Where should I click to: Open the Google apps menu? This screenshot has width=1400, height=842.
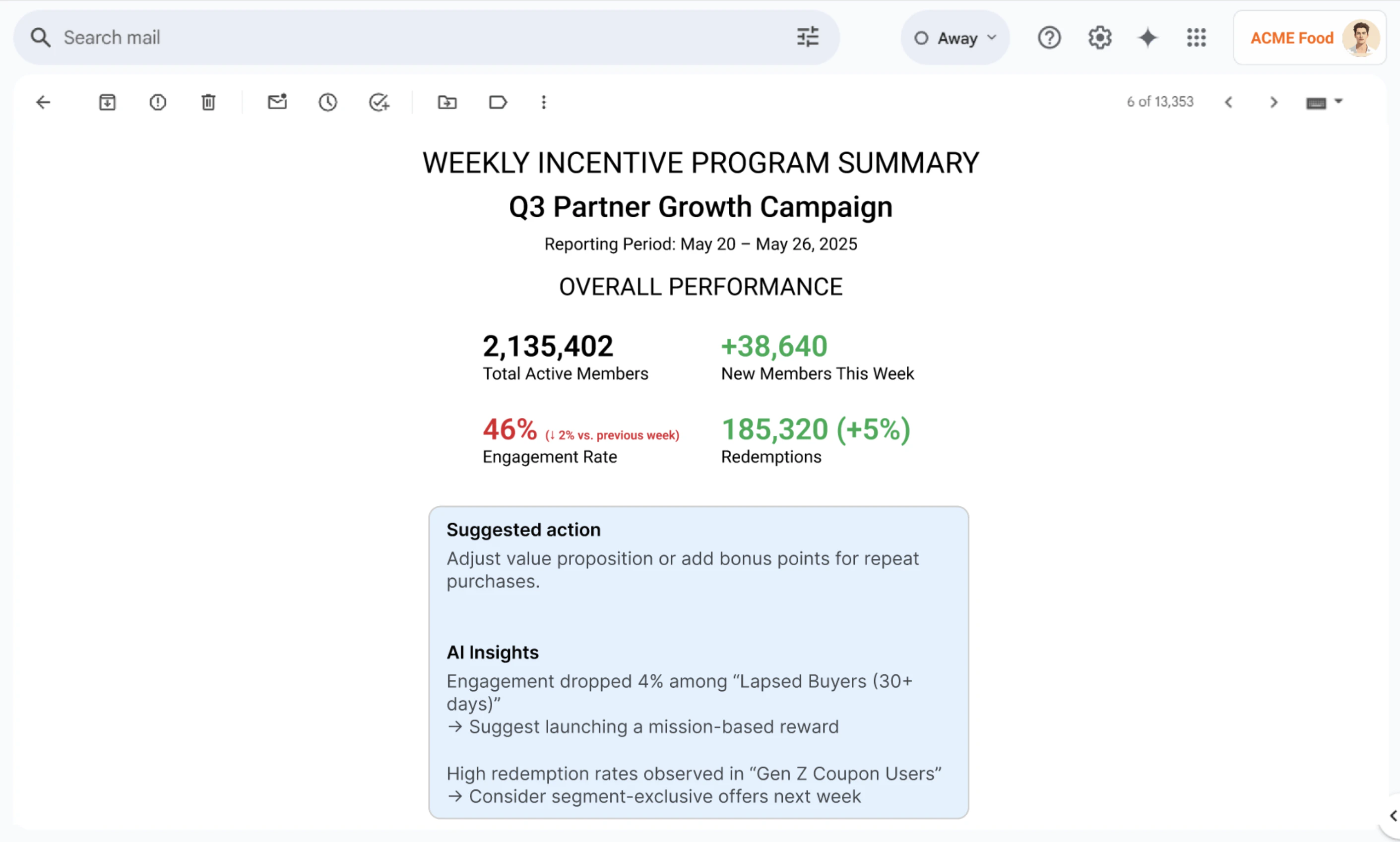coord(1196,37)
